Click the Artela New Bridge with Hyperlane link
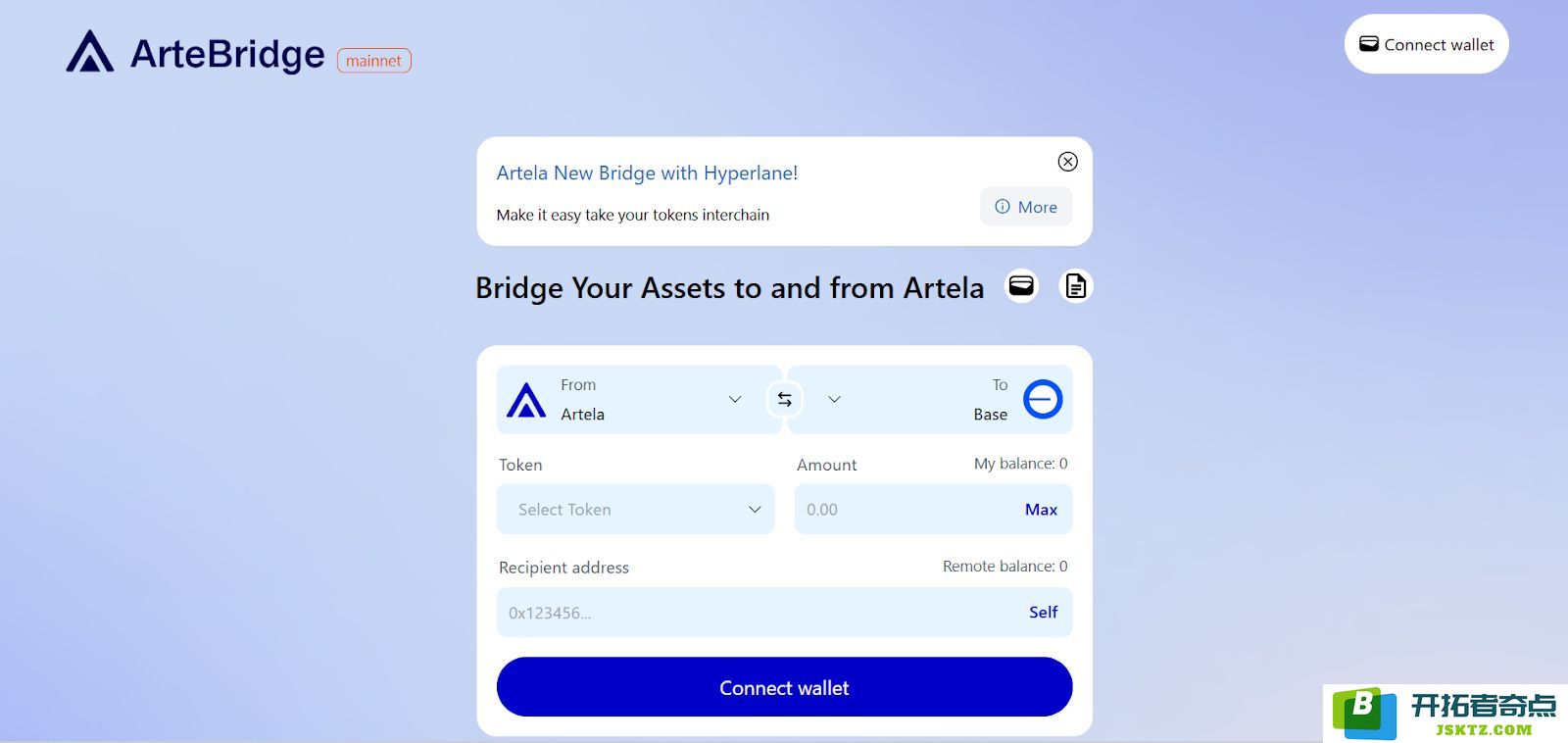Image resolution: width=1568 pixels, height=743 pixels. tap(647, 173)
